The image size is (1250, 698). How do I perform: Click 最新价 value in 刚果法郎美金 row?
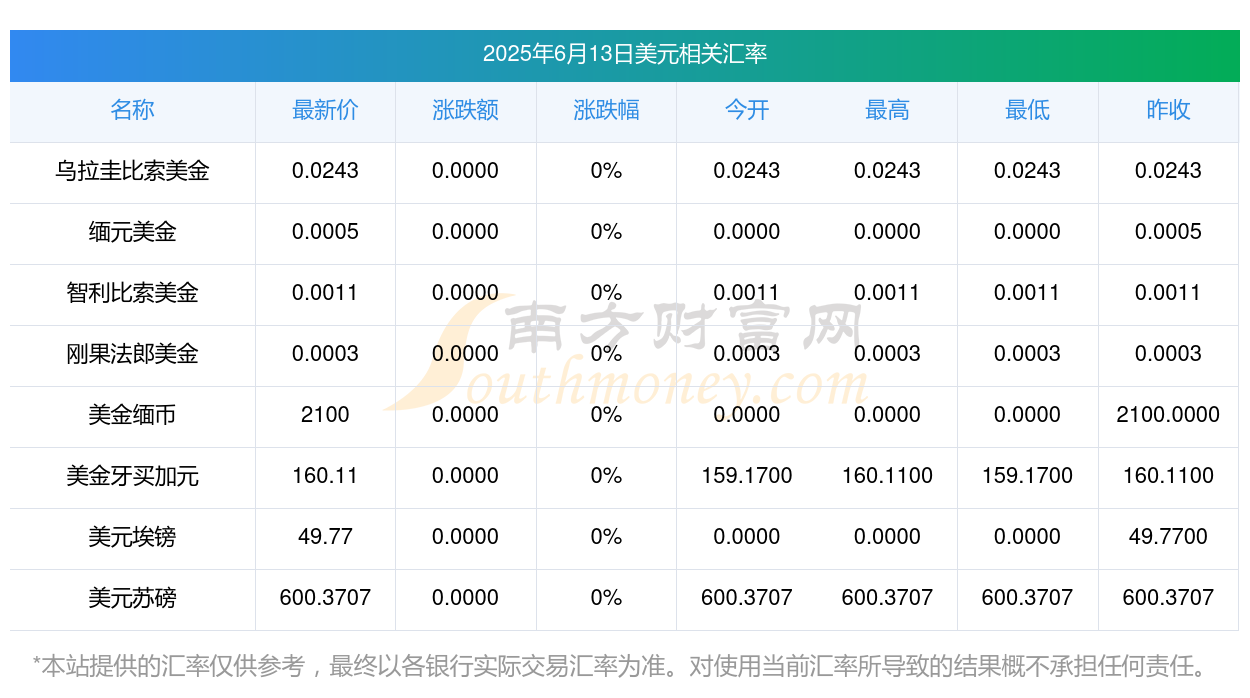(325, 354)
